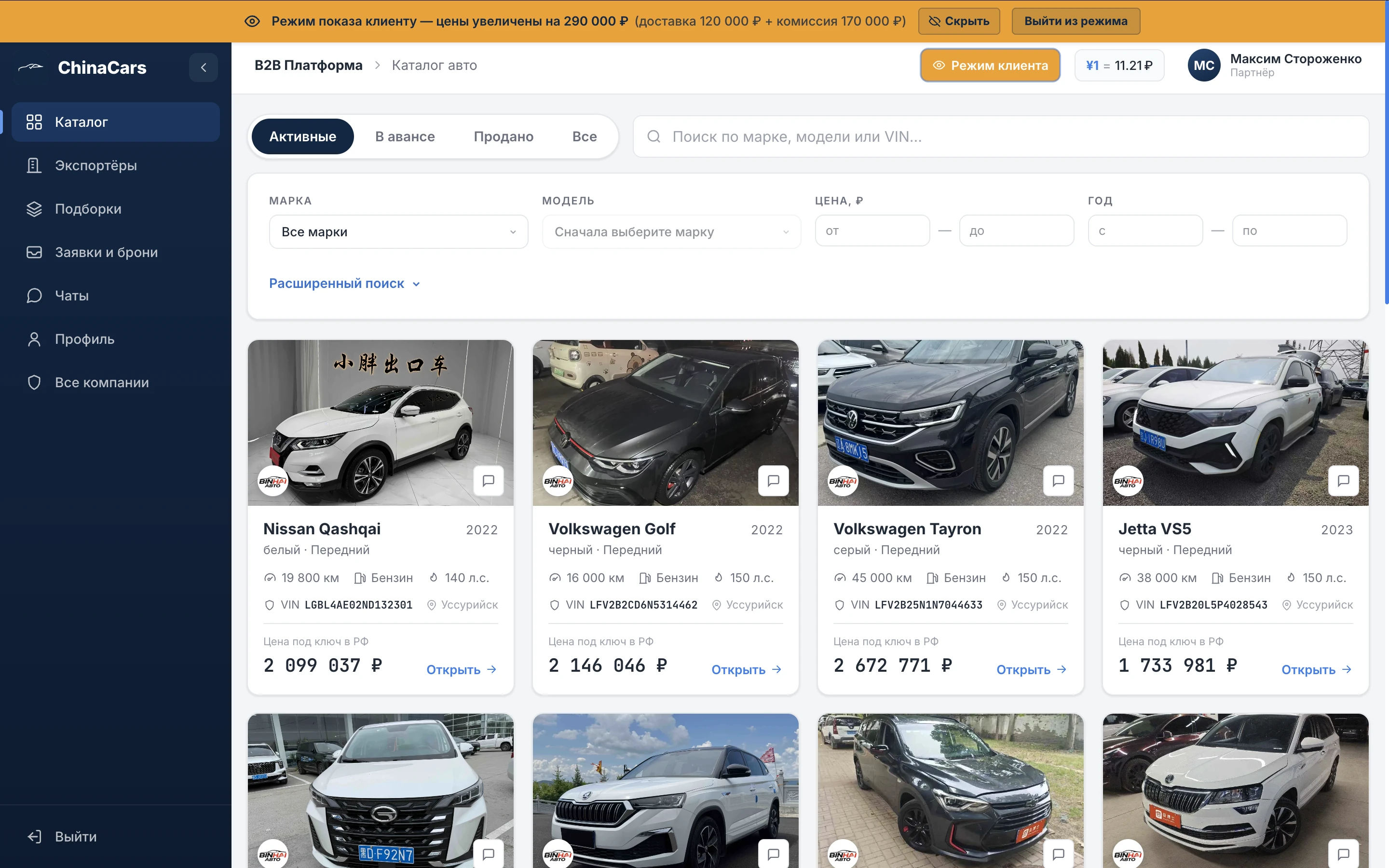Click the price от minimum field
The height and width of the screenshot is (868, 1389).
coord(872,231)
